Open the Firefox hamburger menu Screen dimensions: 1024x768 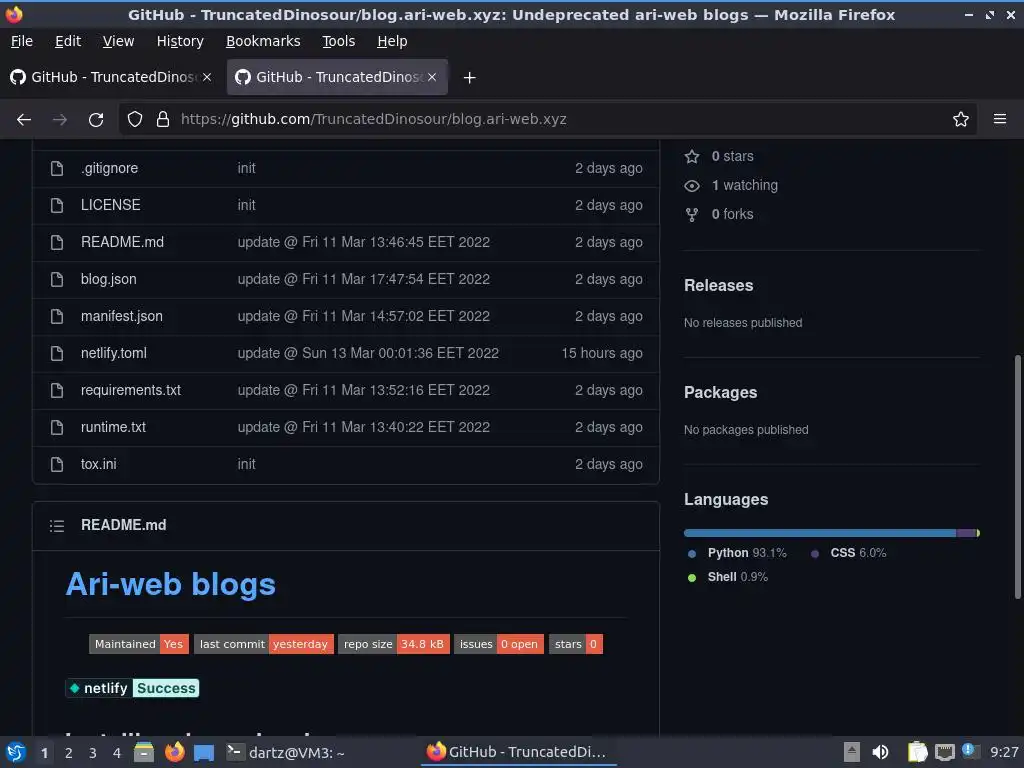(999, 119)
